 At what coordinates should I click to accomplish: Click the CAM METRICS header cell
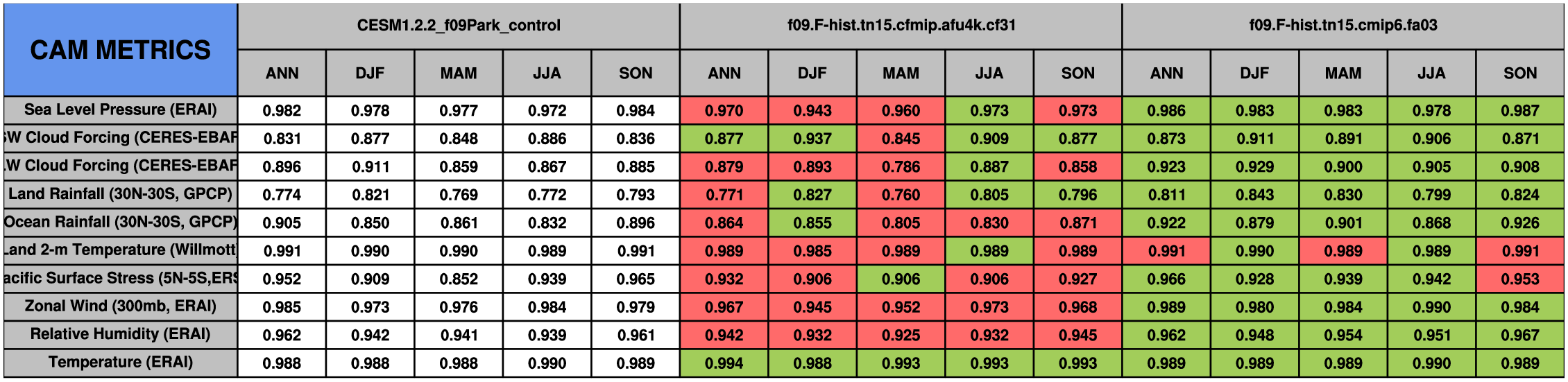[x=120, y=50]
